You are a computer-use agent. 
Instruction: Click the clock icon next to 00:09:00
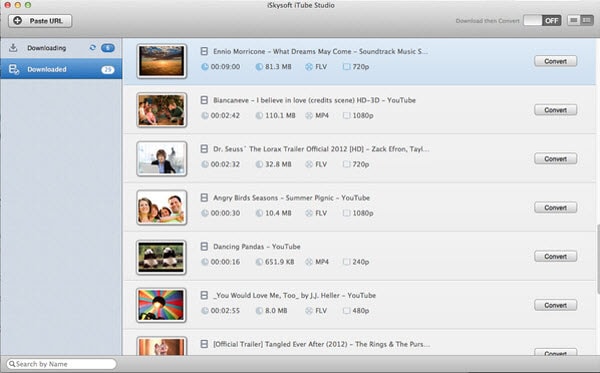point(205,67)
